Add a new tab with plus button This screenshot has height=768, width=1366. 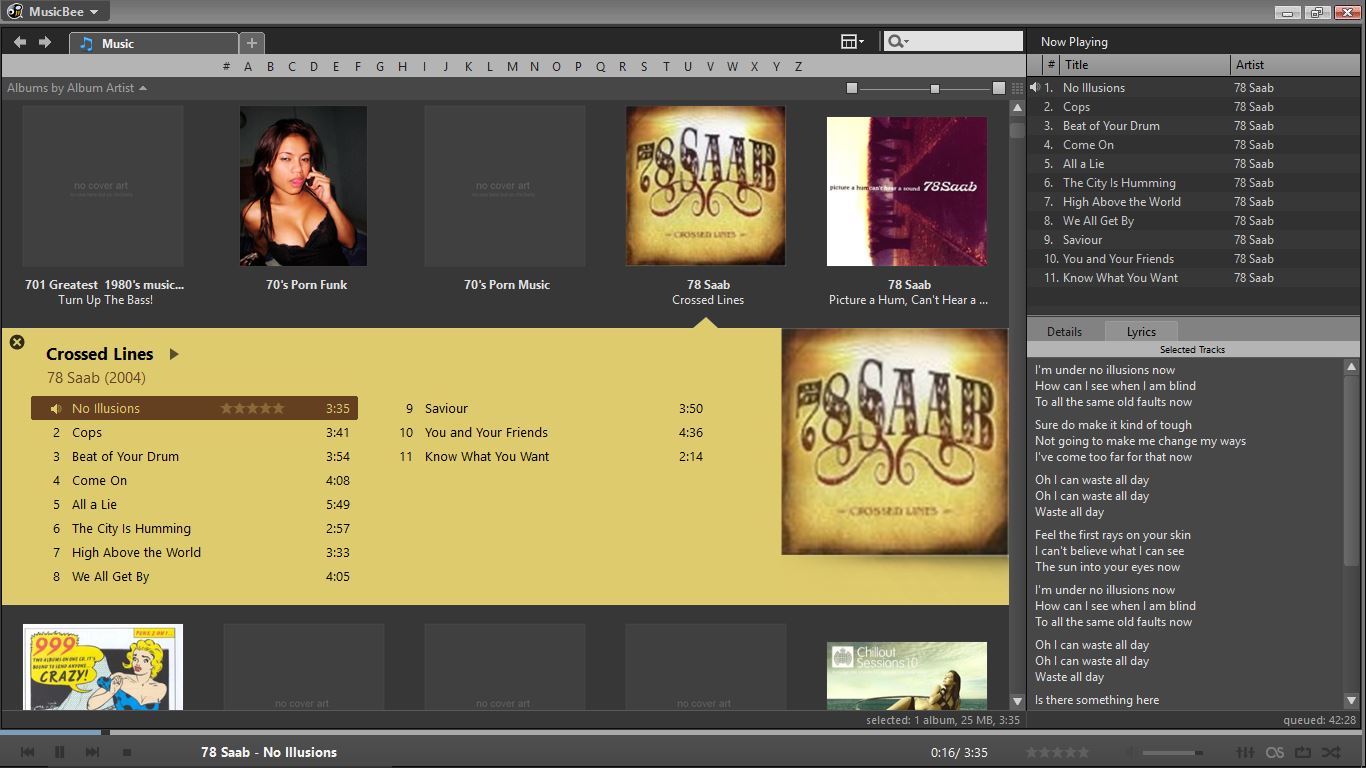(252, 43)
